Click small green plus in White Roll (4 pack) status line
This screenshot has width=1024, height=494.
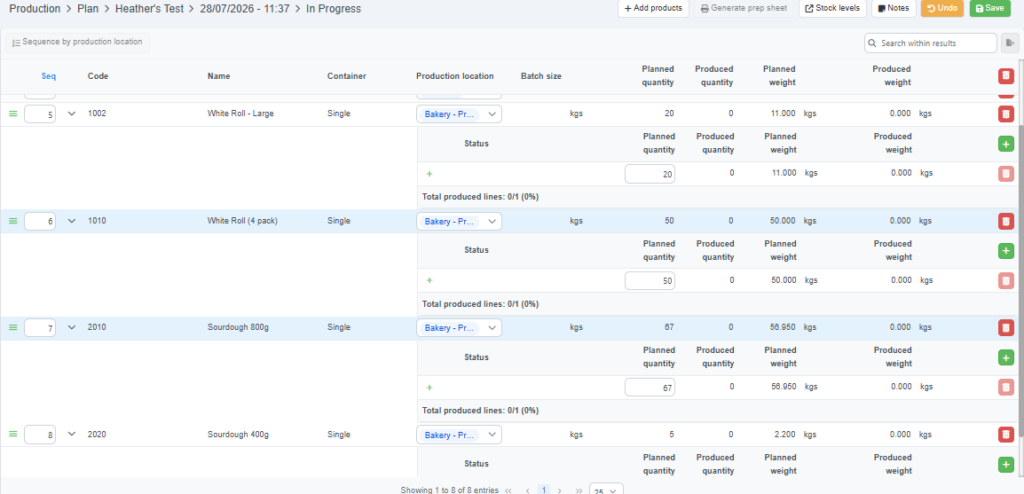click(429, 280)
